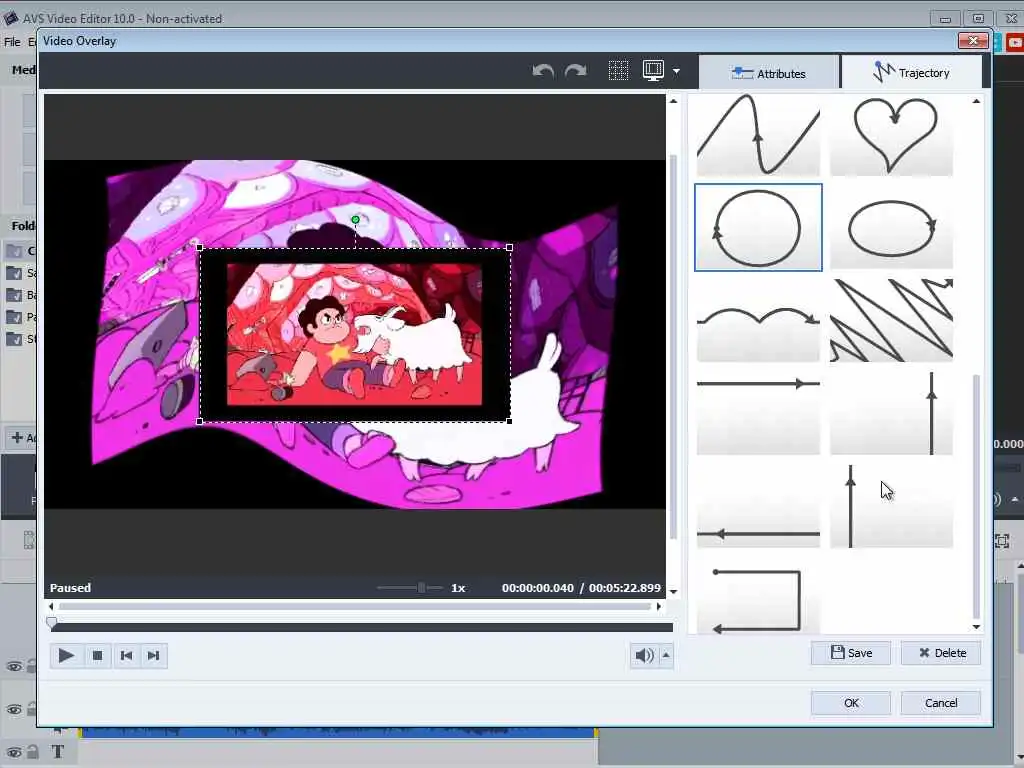Go to the previous frame
The image size is (1024, 768).
click(x=126, y=656)
